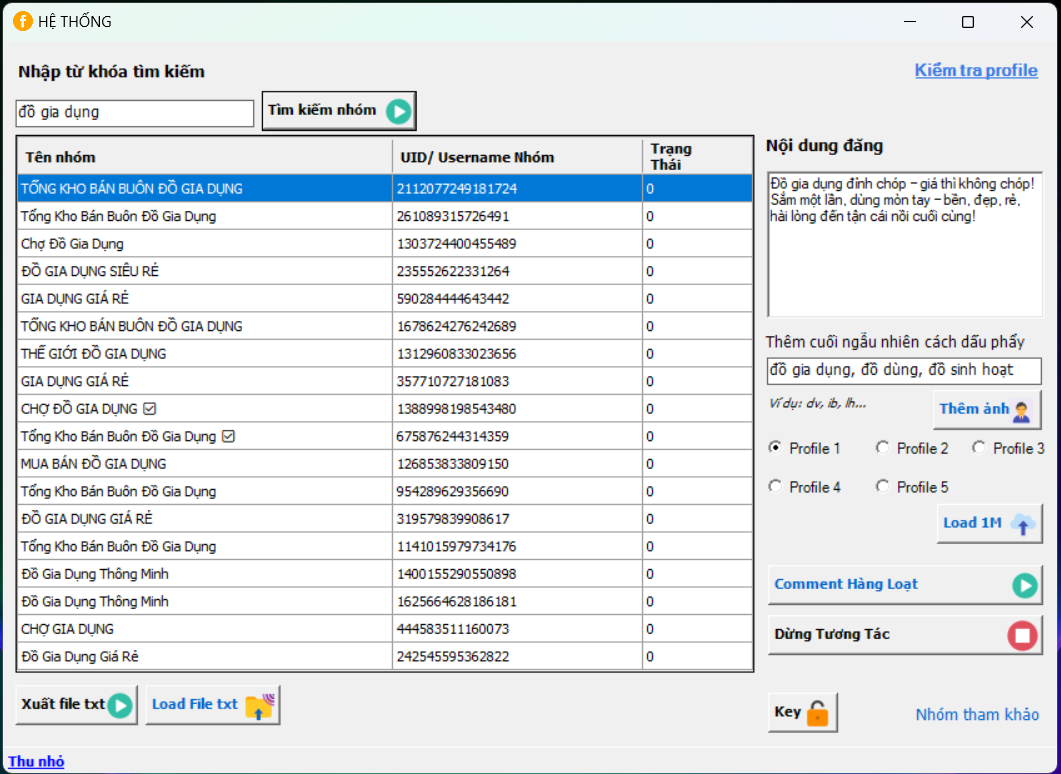Image resolution: width=1061 pixels, height=774 pixels.
Task: Choose the Profile 3 radio option
Action: coord(978,448)
